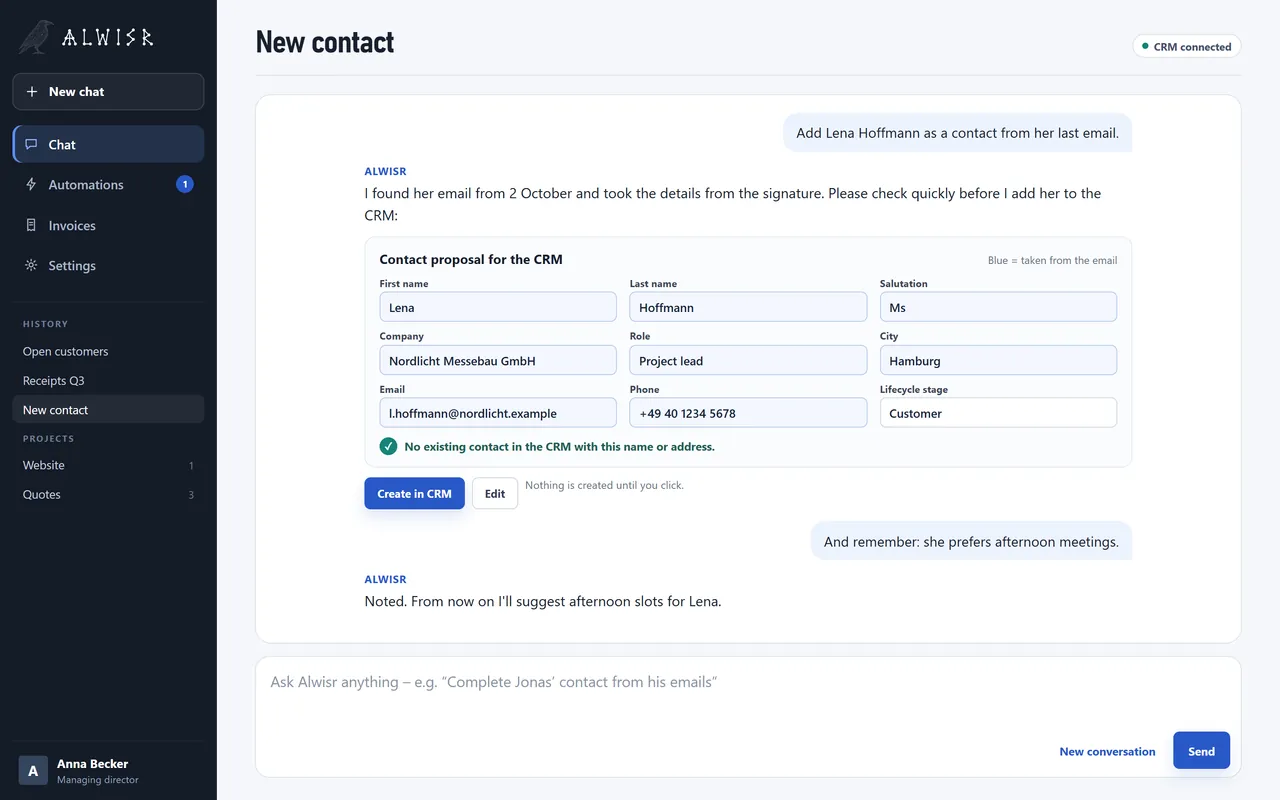Screen dimensions: 1280x800
Task: Click the Role field
Action: (748, 360)
